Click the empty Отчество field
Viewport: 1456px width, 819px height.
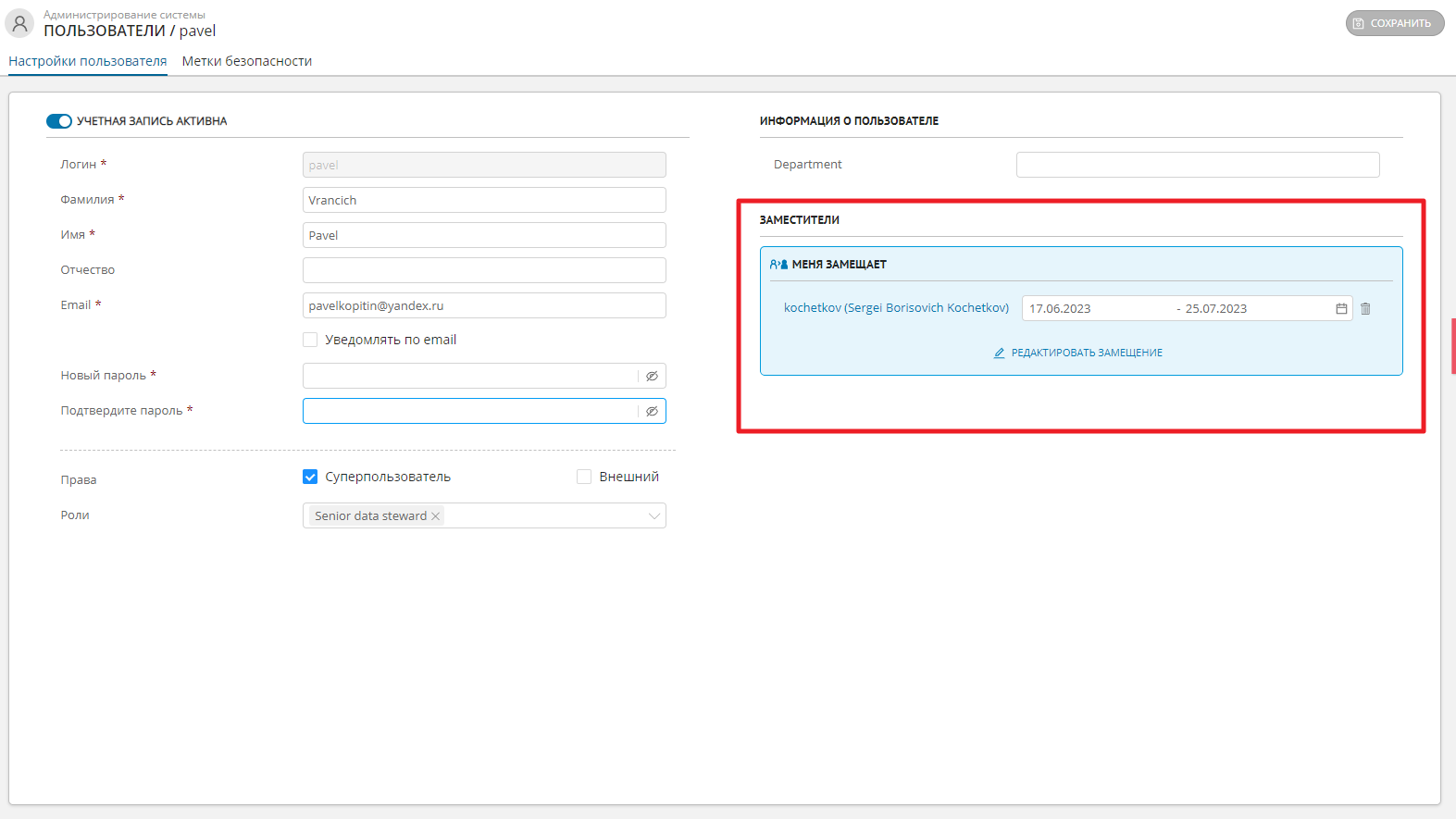point(484,270)
